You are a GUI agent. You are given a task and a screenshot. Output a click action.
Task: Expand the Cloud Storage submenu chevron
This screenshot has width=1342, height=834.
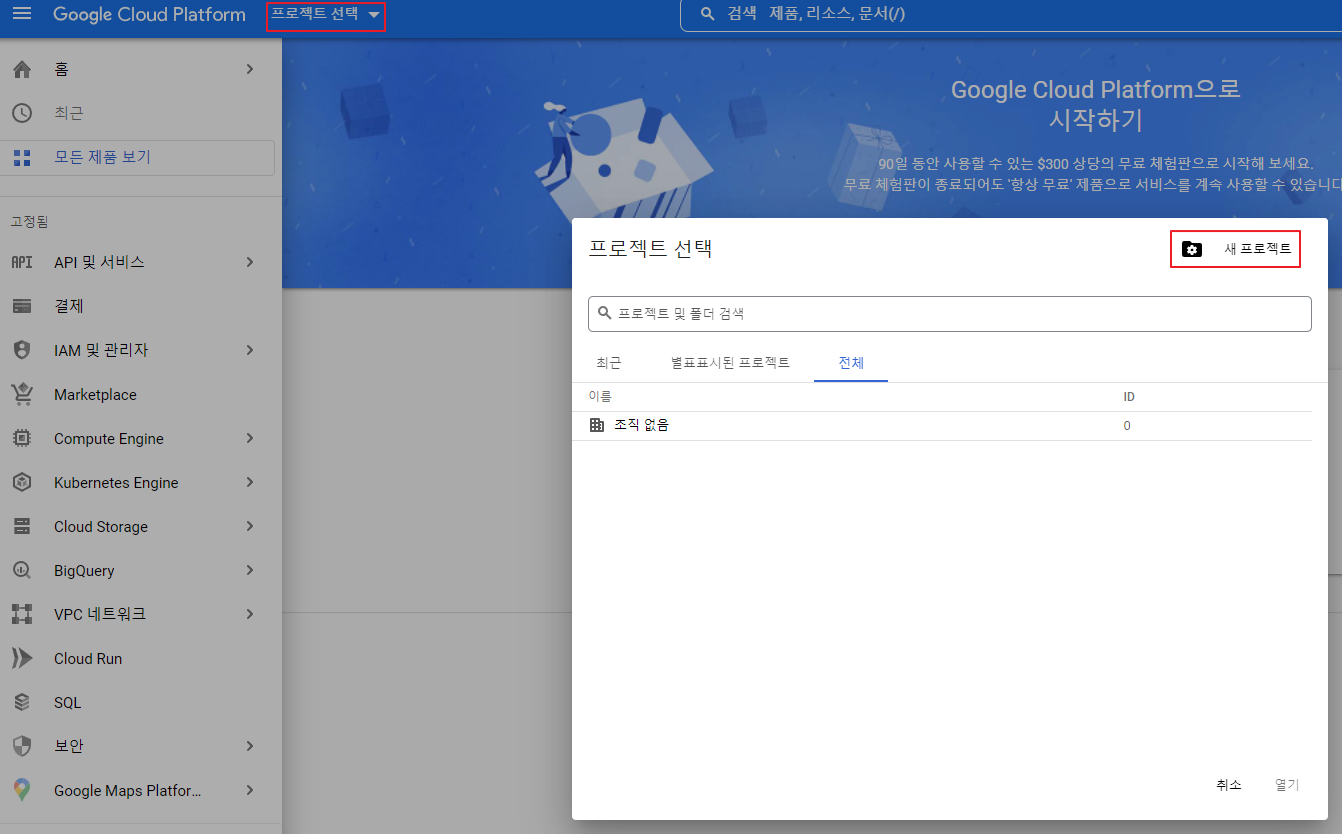point(250,526)
